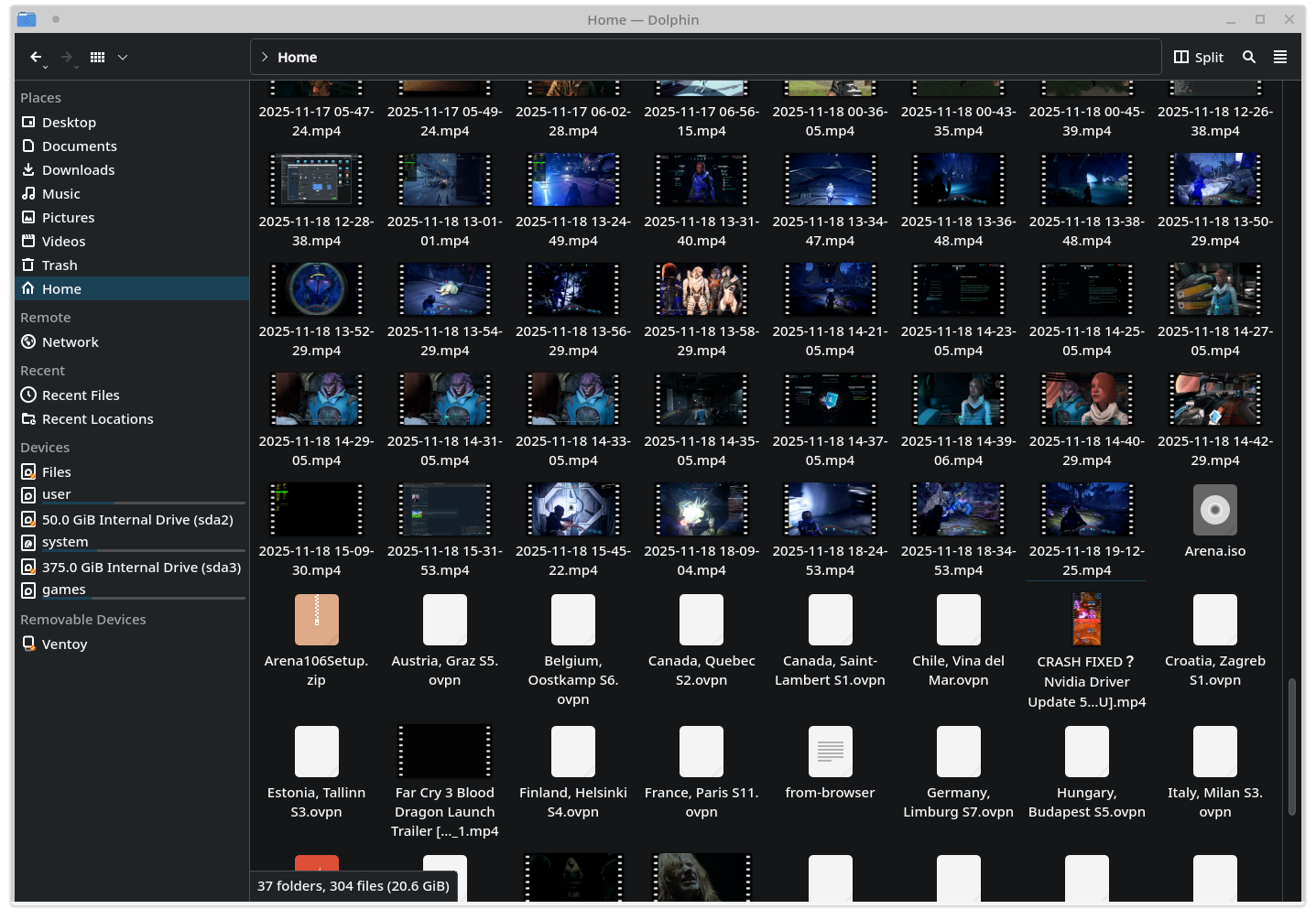
Task: Go back with the back arrow
Action: (36, 57)
